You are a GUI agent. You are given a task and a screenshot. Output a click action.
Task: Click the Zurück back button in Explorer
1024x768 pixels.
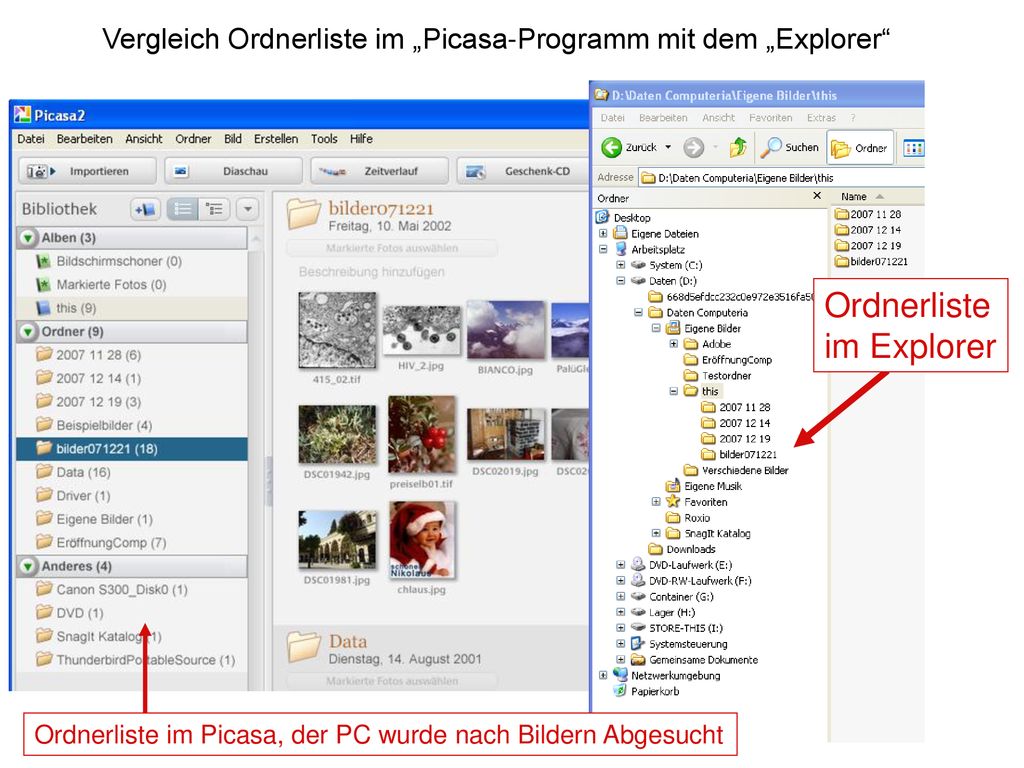628,148
